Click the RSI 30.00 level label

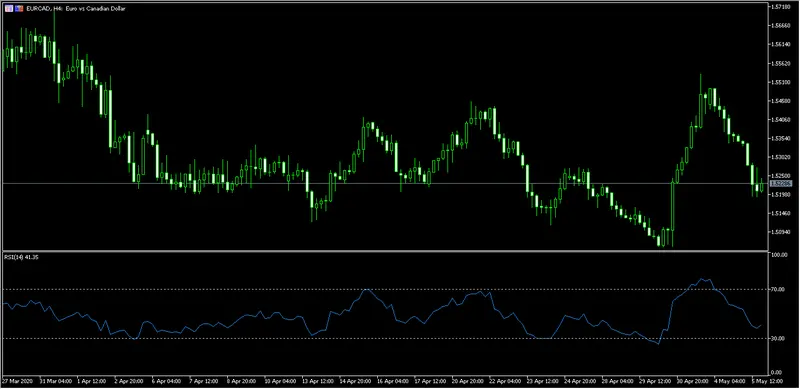[778, 338]
